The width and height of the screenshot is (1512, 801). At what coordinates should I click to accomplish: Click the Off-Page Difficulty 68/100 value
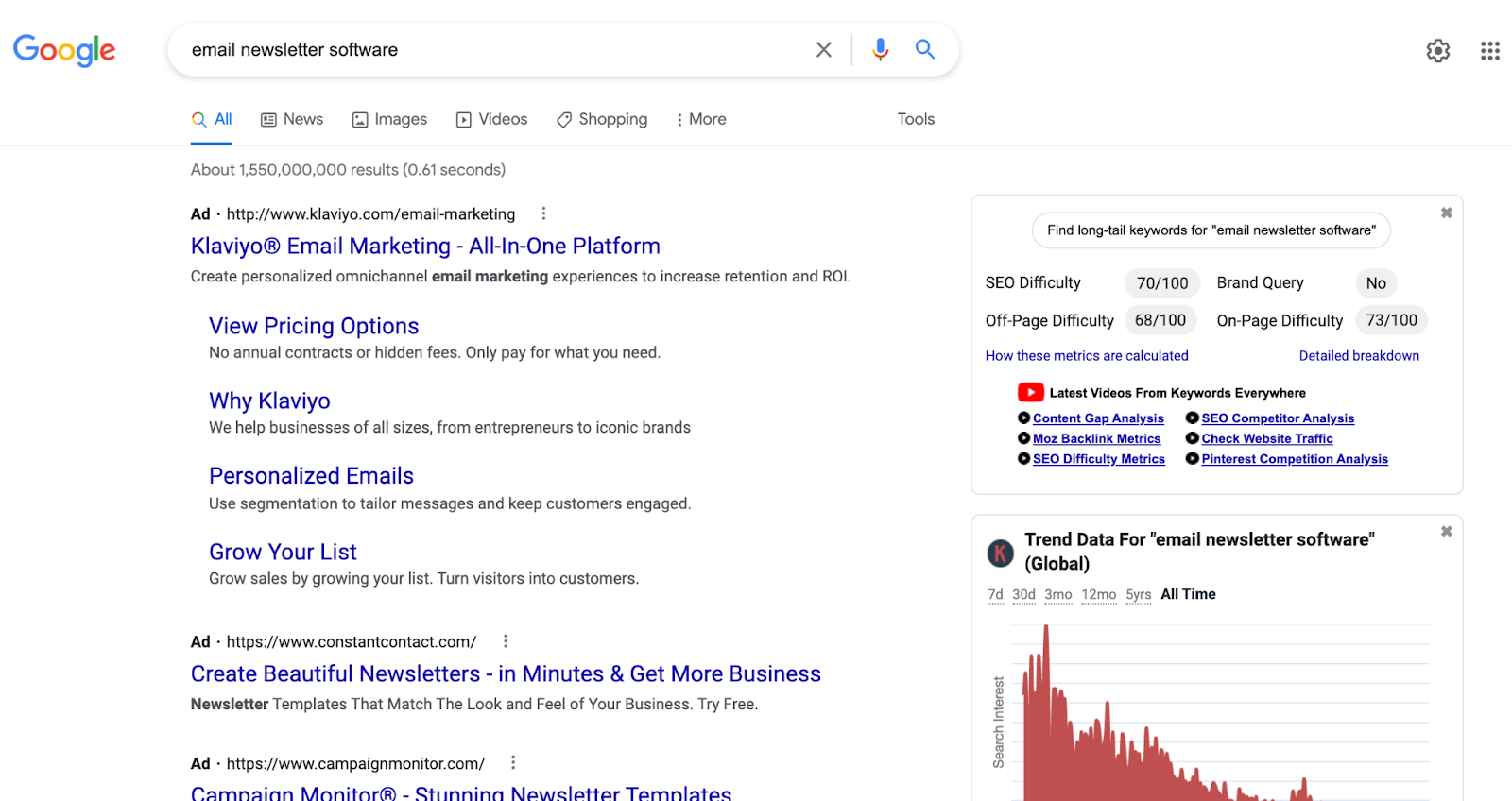(1160, 320)
